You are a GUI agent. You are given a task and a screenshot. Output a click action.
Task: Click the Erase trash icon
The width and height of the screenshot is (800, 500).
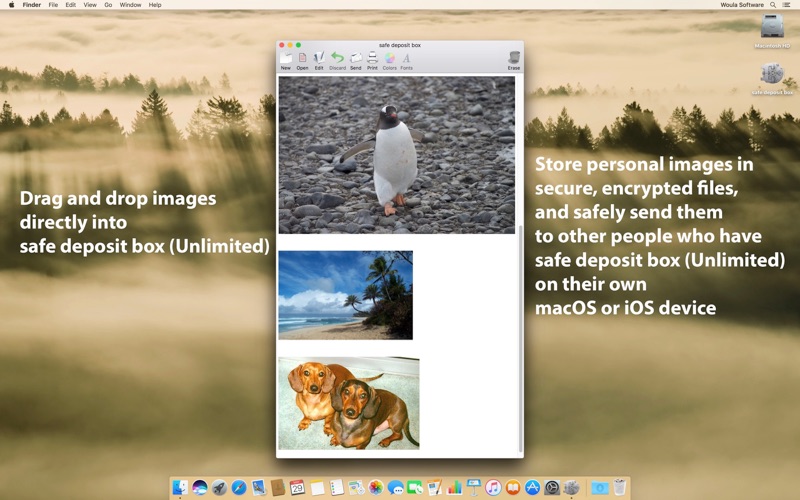coord(514,59)
